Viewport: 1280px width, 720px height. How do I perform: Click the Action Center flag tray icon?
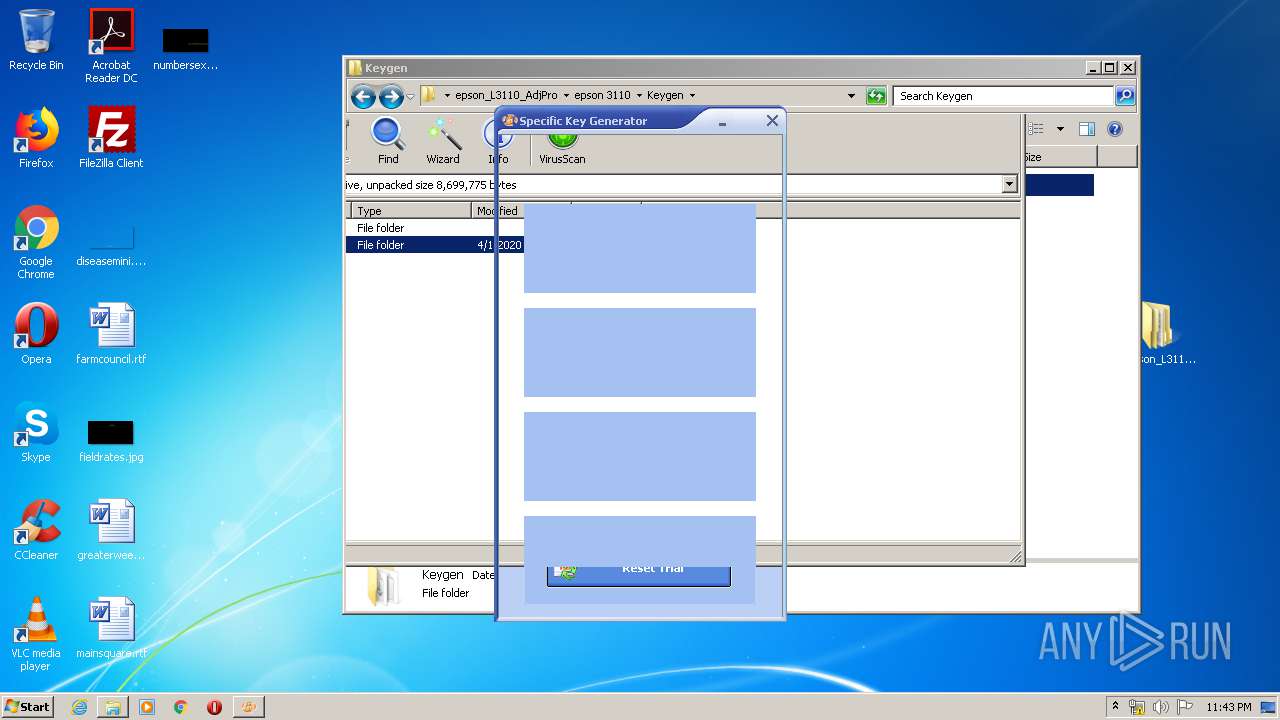[1184, 707]
